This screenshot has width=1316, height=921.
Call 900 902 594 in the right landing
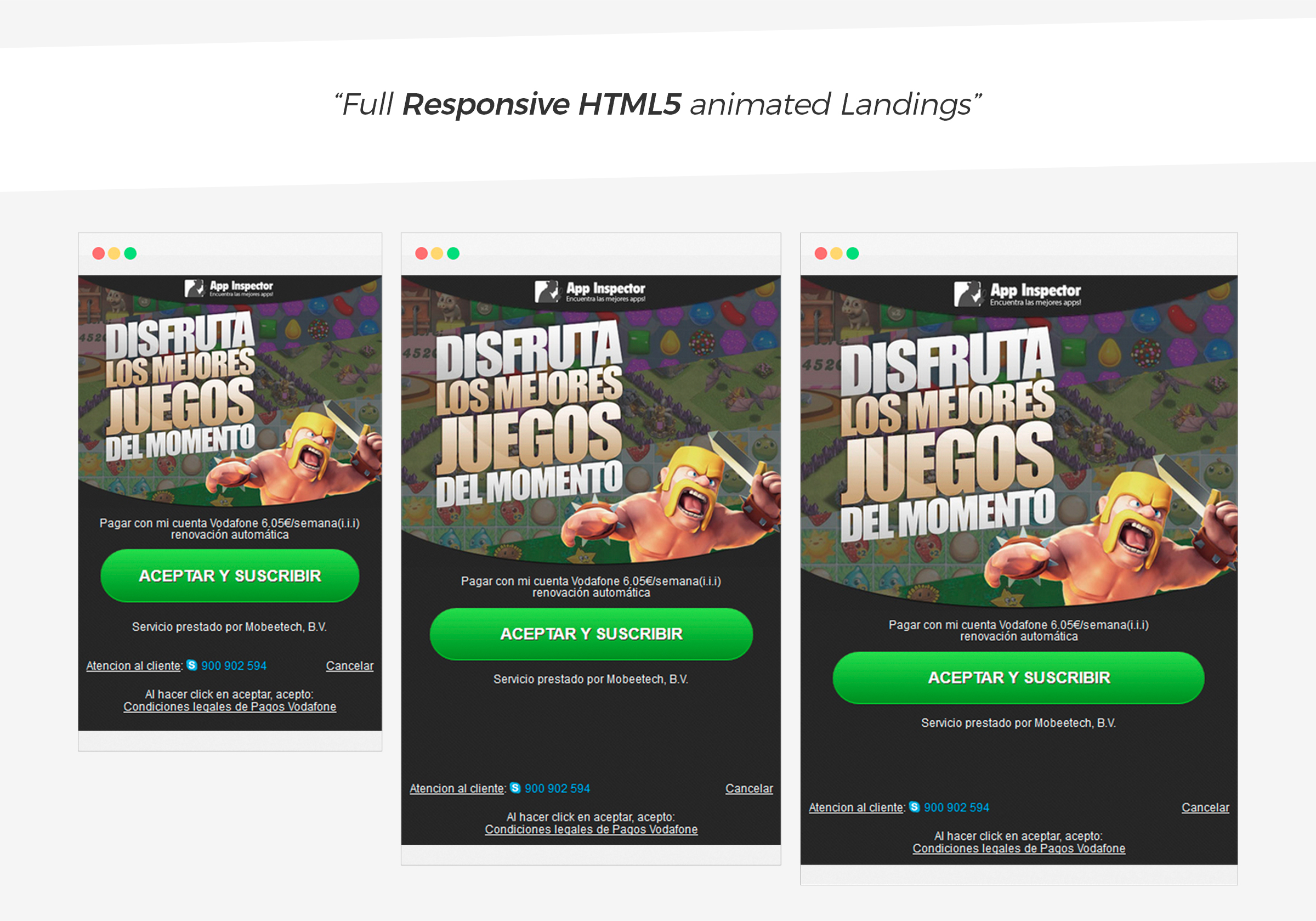click(x=957, y=807)
